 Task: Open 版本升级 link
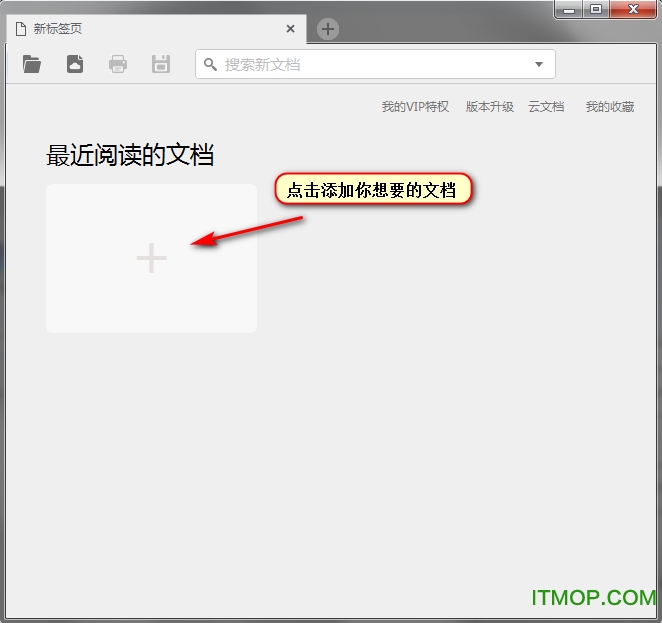coord(490,107)
